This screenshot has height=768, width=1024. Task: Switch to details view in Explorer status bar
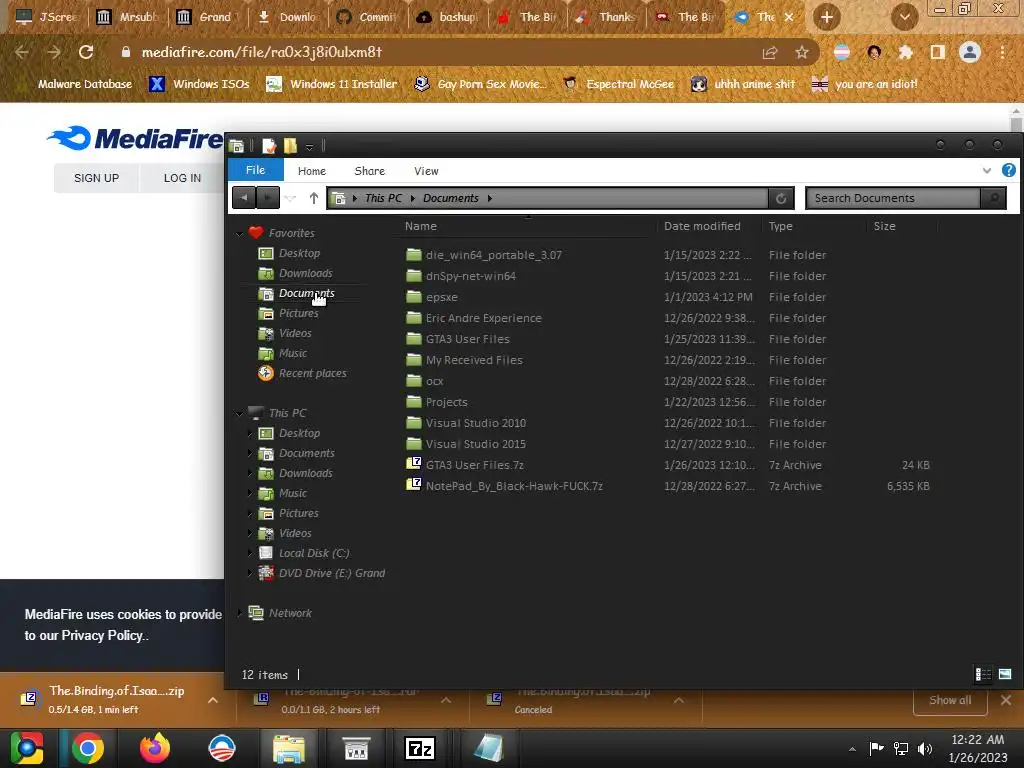pyautogui.click(x=983, y=674)
